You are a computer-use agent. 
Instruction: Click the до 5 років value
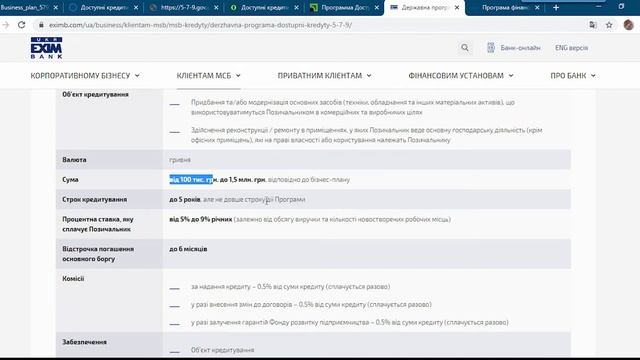[x=184, y=200]
